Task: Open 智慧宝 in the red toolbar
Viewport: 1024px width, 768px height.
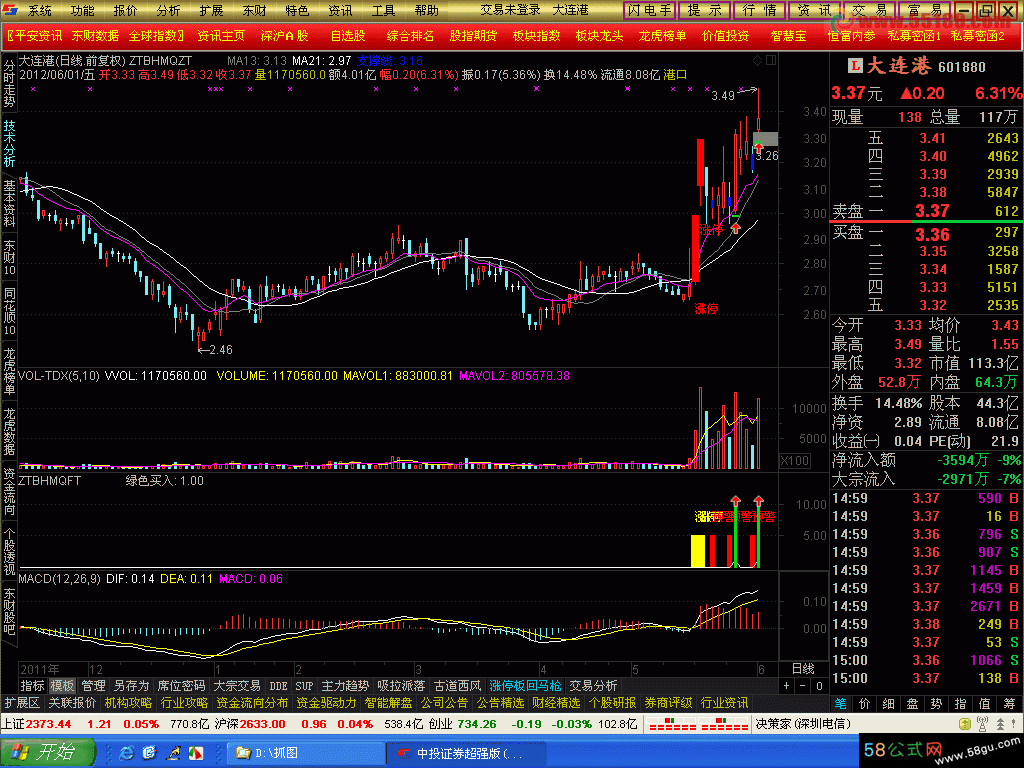Action: click(788, 36)
